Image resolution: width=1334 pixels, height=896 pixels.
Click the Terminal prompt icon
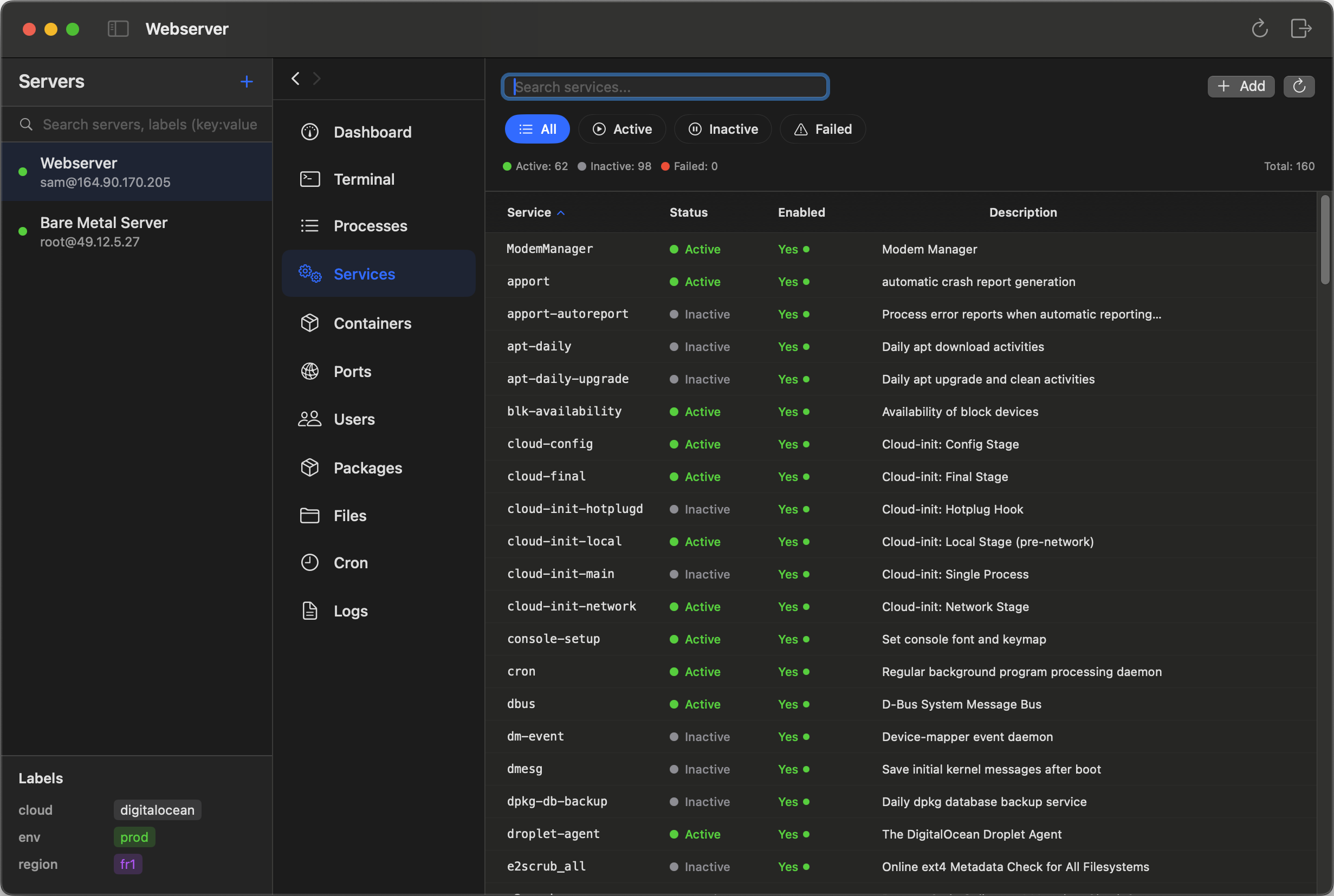pyautogui.click(x=310, y=179)
